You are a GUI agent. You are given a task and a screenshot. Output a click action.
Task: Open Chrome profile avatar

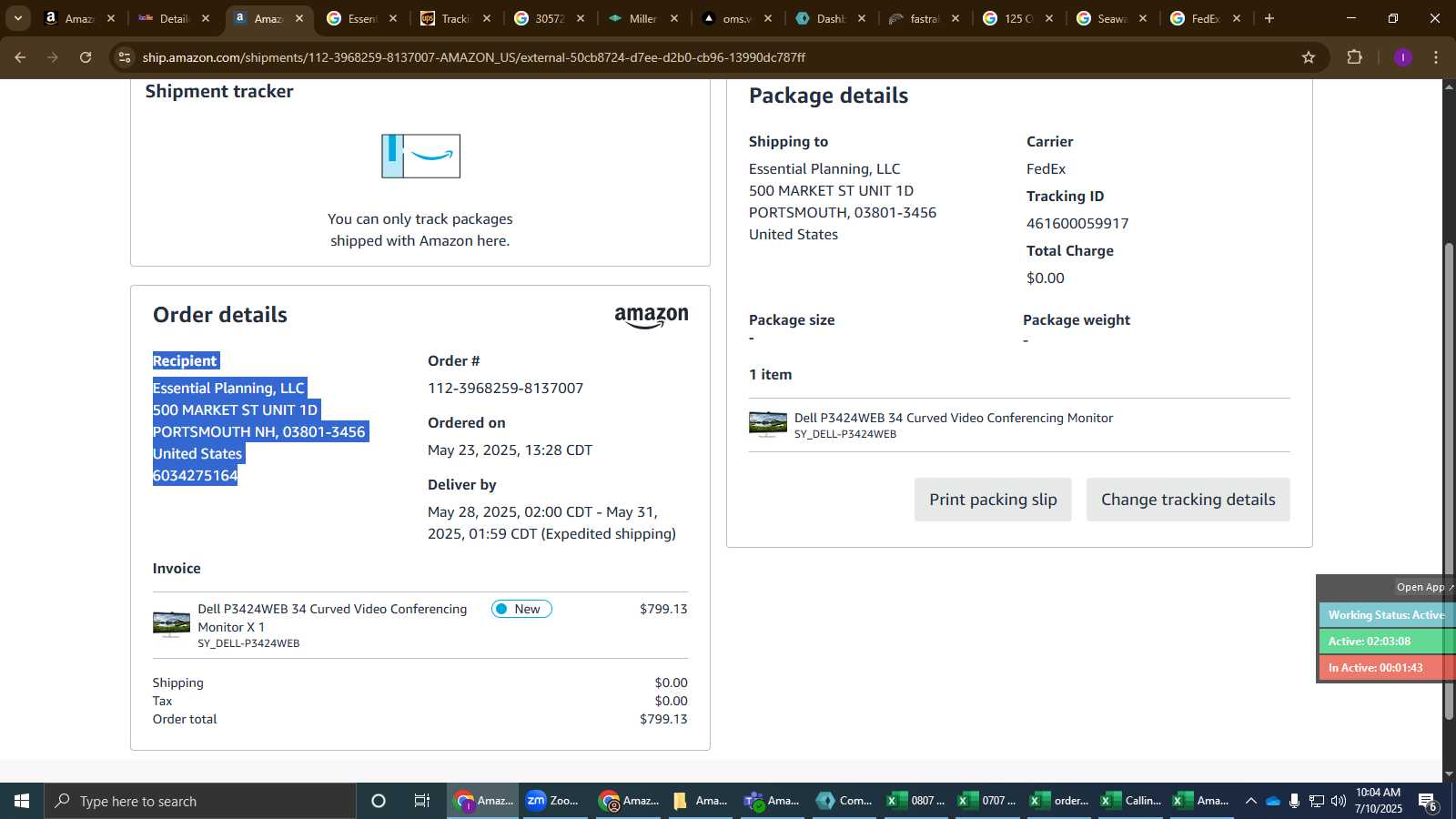click(1403, 57)
